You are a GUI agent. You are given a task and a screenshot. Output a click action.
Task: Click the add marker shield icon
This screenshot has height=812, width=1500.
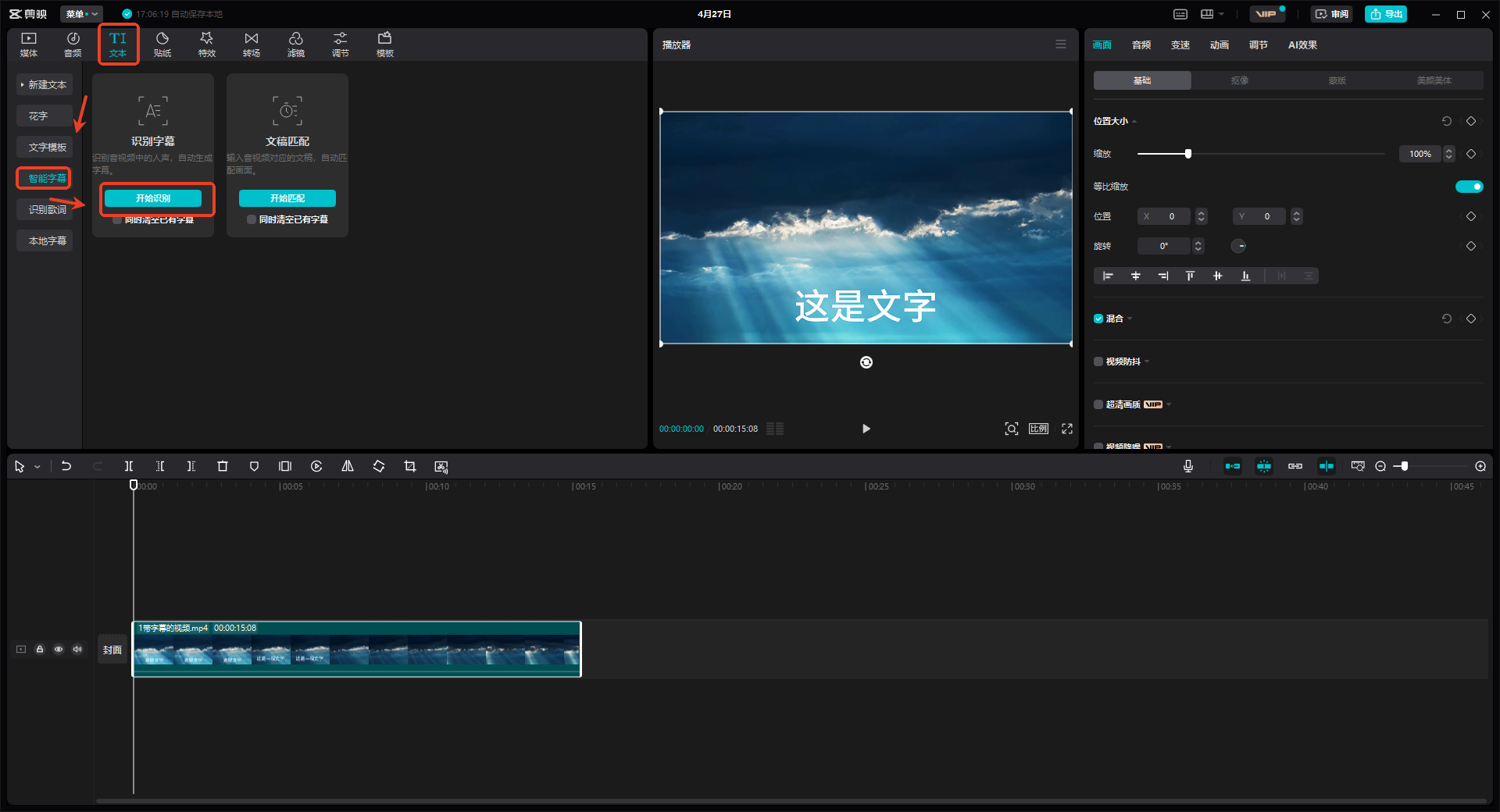[254, 466]
